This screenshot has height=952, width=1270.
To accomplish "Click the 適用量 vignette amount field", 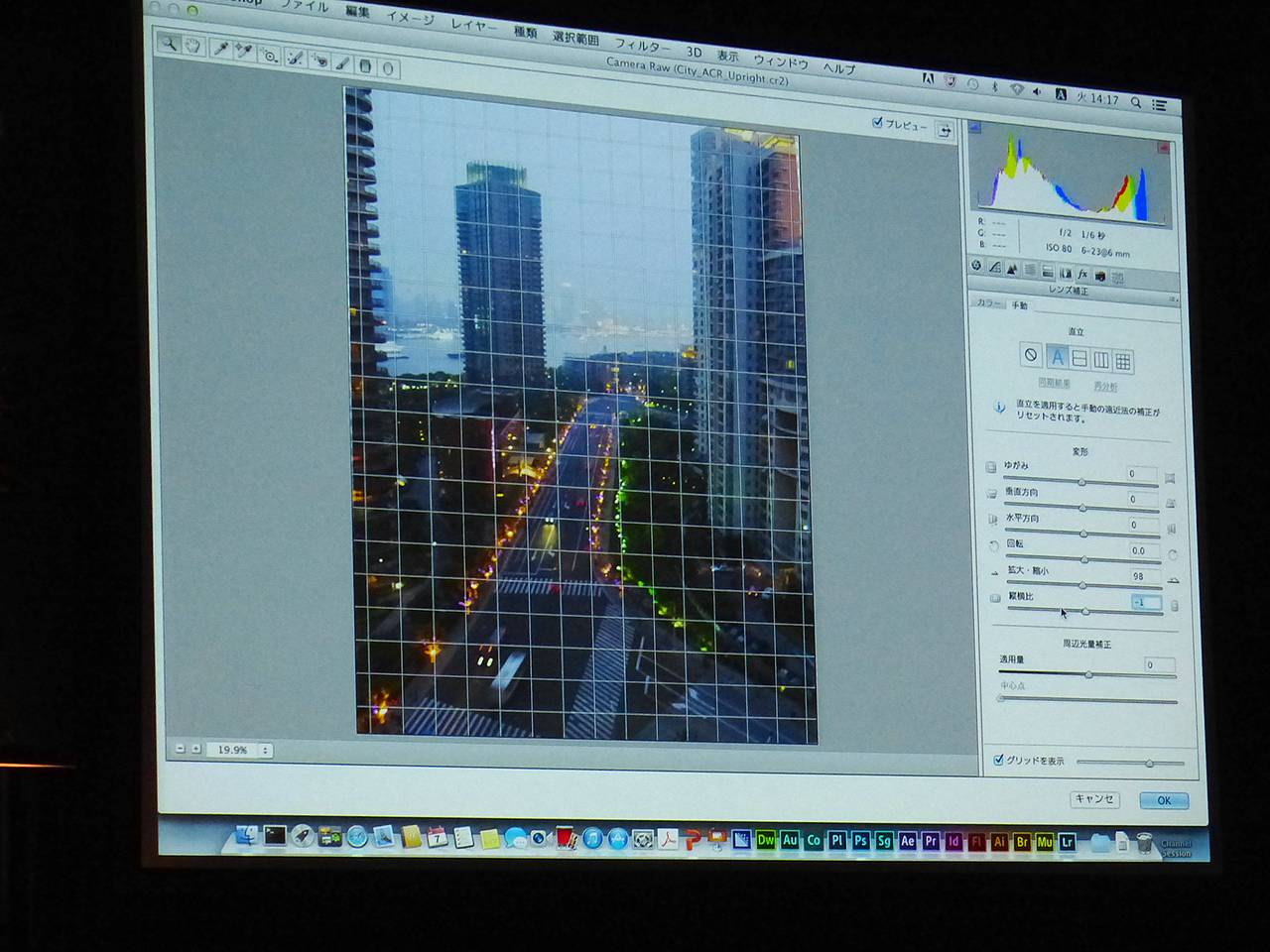I will click(x=1159, y=665).
